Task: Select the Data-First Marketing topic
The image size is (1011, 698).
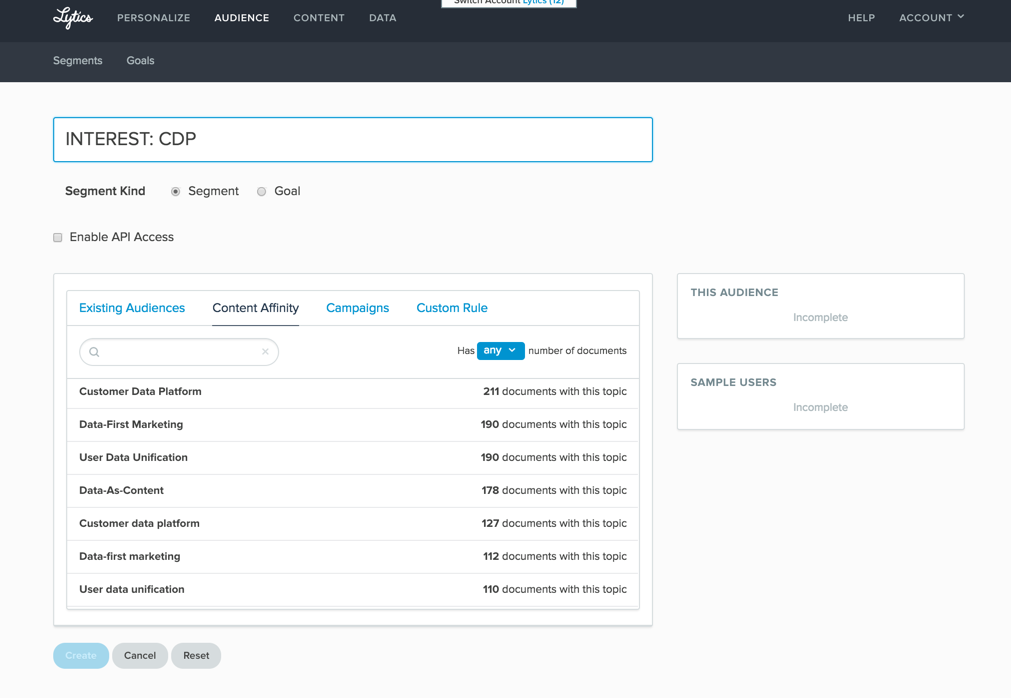Action: pos(353,425)
